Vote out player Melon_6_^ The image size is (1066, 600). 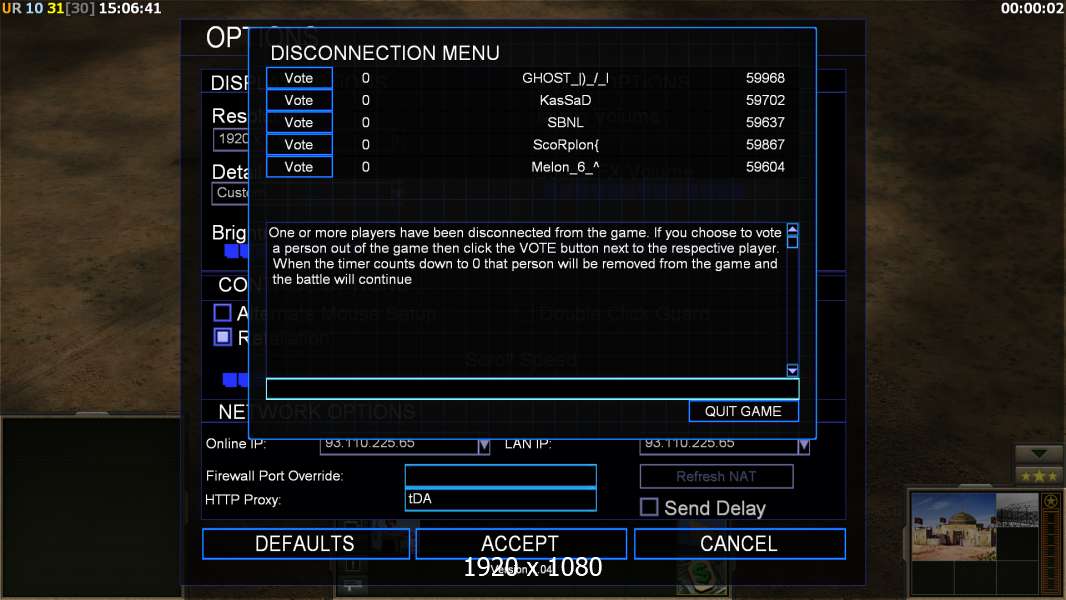pos(299,167)
